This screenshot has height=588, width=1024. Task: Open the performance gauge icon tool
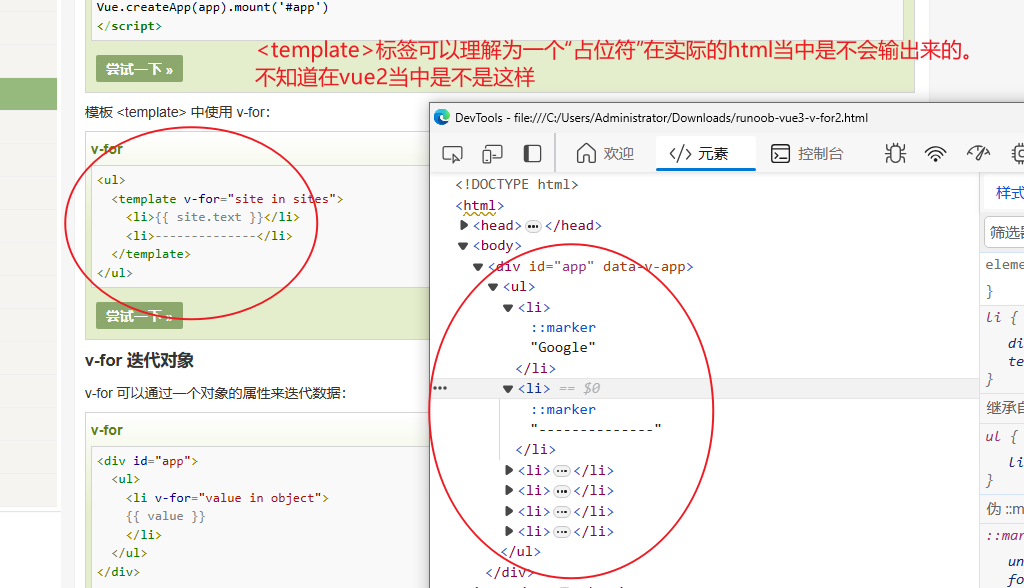tap(978, 154)
